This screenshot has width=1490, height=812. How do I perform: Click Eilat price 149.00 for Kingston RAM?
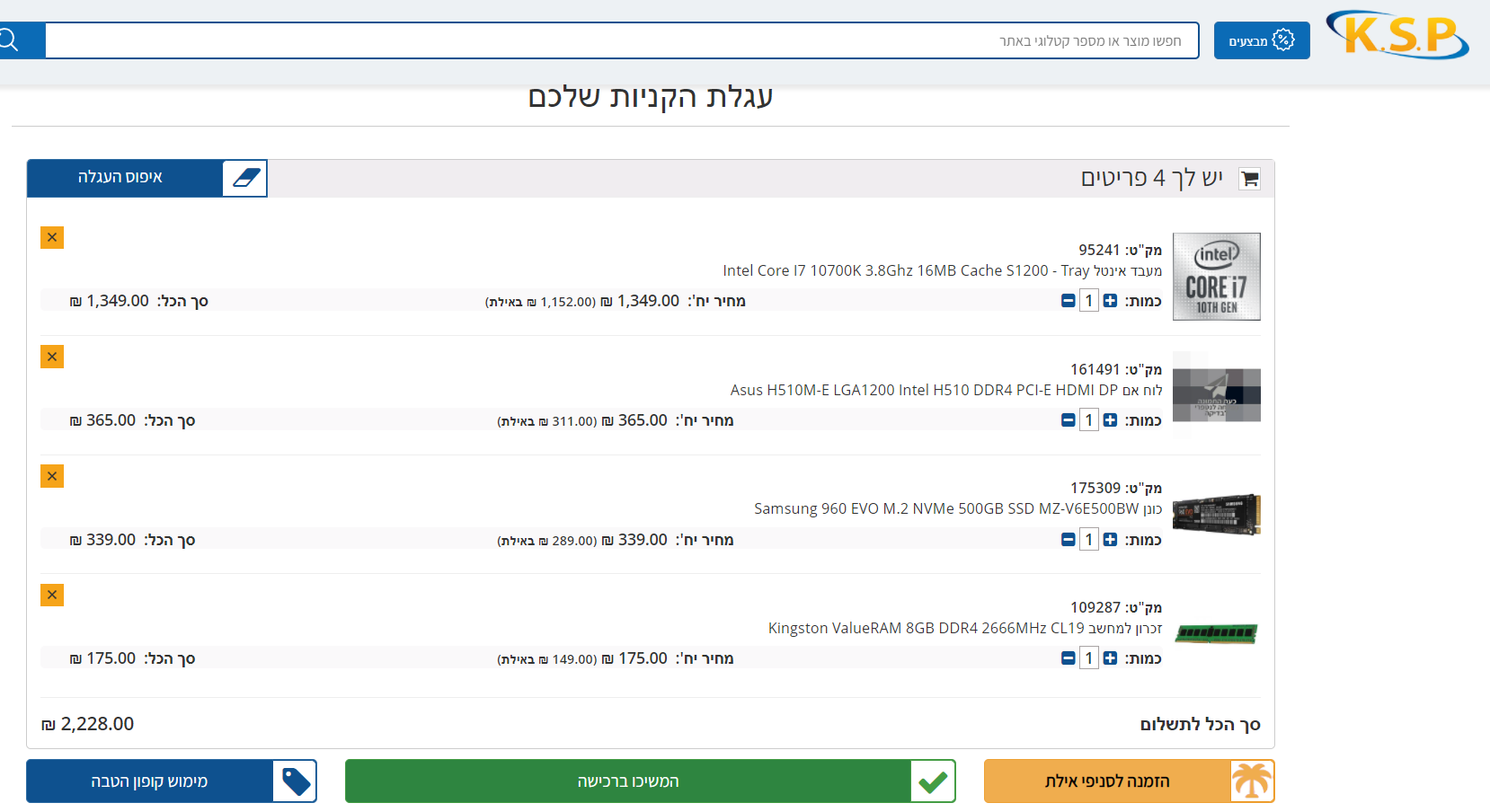tap(547, 659)
